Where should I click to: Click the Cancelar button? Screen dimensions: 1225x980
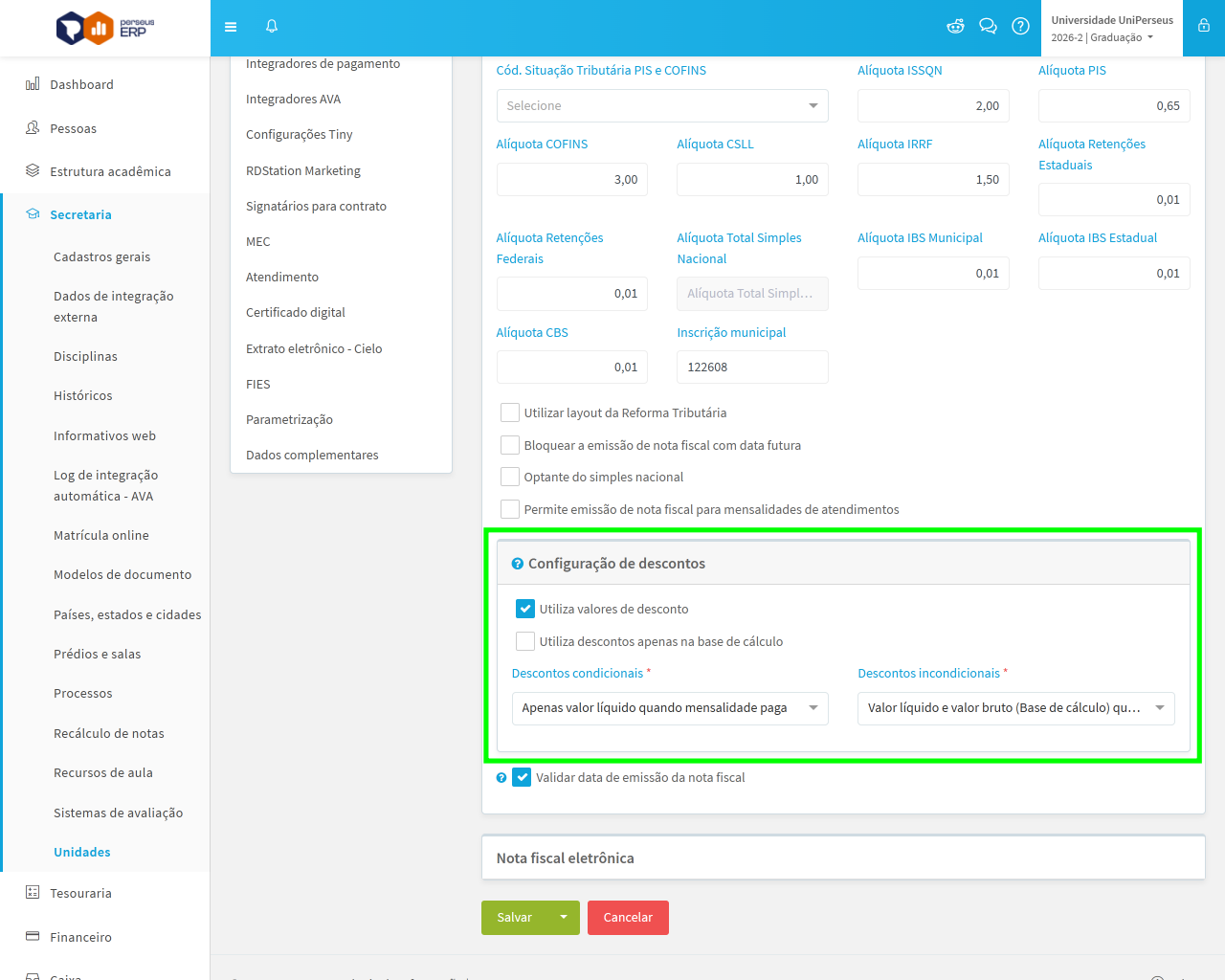[628, 917]
